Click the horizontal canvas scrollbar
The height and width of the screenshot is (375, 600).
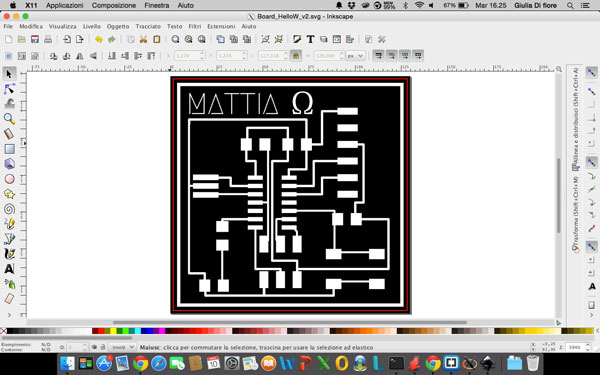[290, 323]
